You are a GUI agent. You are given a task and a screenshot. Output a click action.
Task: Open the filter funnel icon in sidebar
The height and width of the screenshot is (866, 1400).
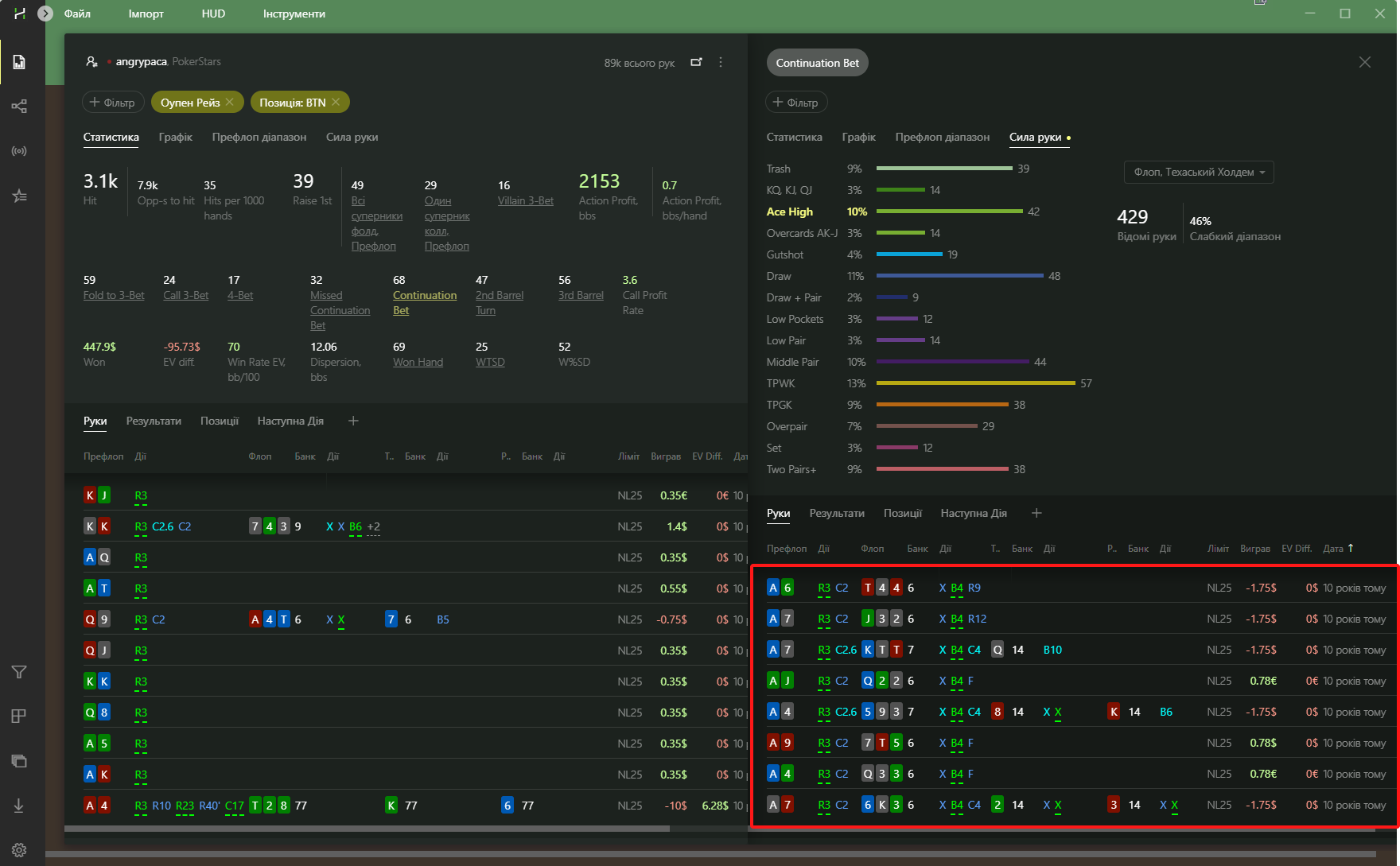pos(19,672)
